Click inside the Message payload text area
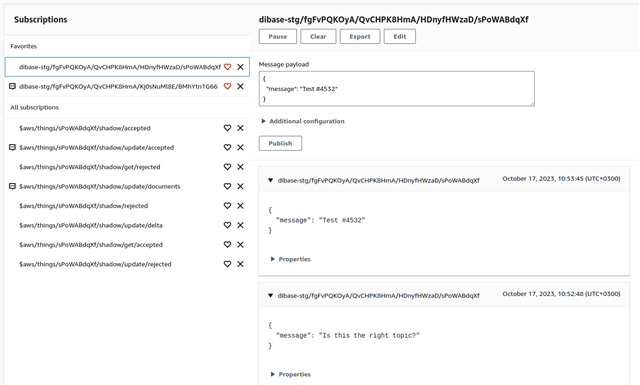Image resolution: width=640 pixels, height=385 pixels. point(397,89)
